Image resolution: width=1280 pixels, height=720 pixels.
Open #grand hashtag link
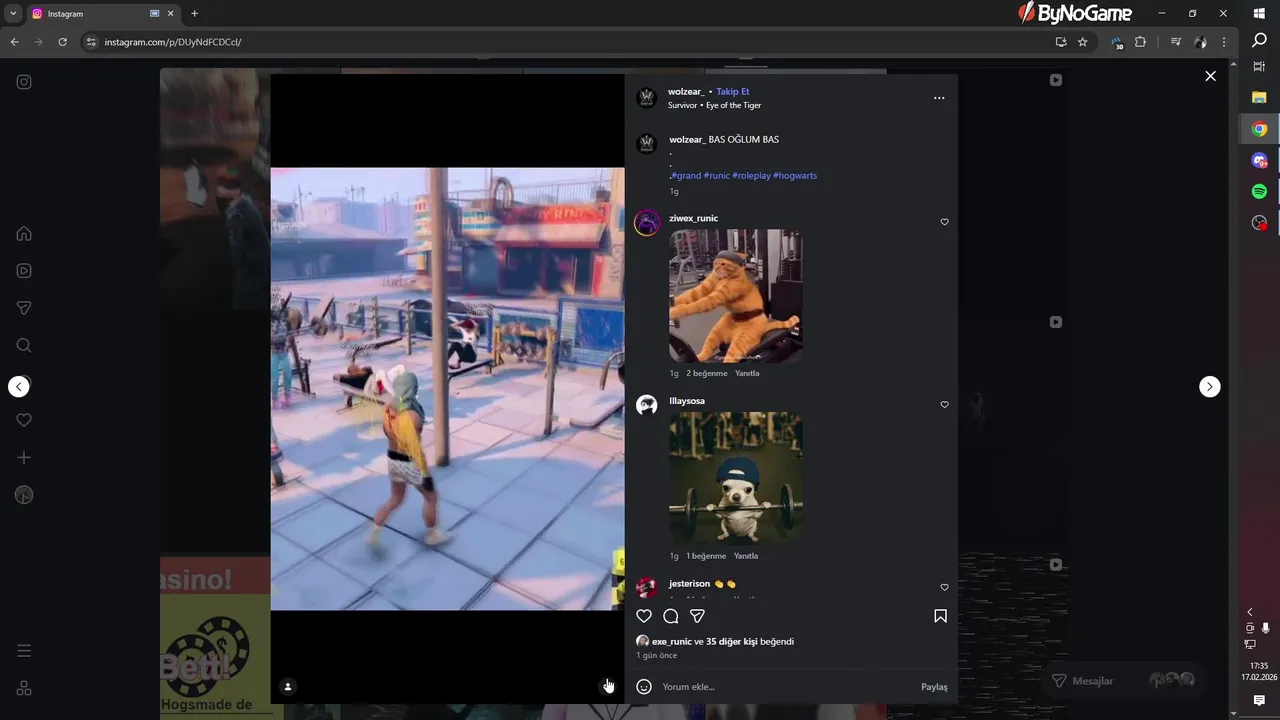686,176
